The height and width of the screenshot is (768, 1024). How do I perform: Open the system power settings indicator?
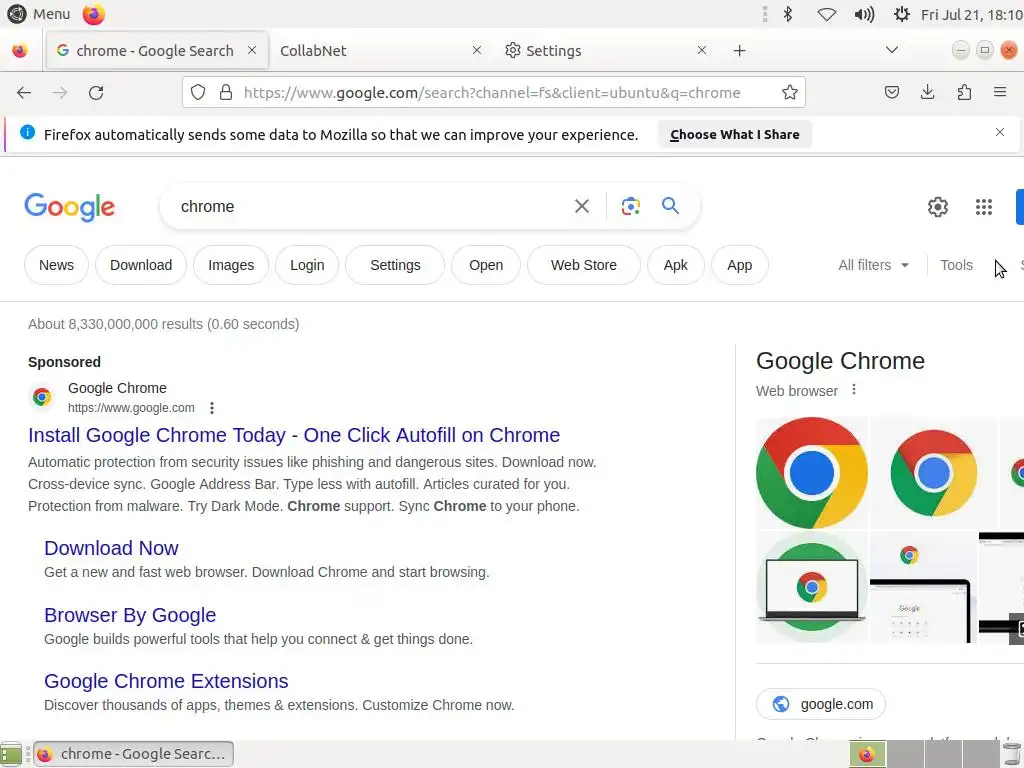901,14
